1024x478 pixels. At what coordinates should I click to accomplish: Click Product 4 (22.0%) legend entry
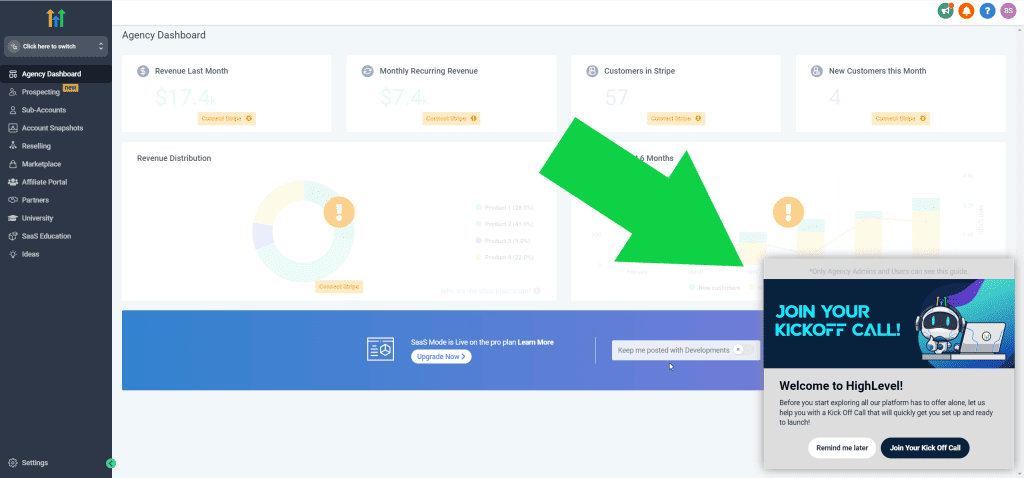coord(505,257)
